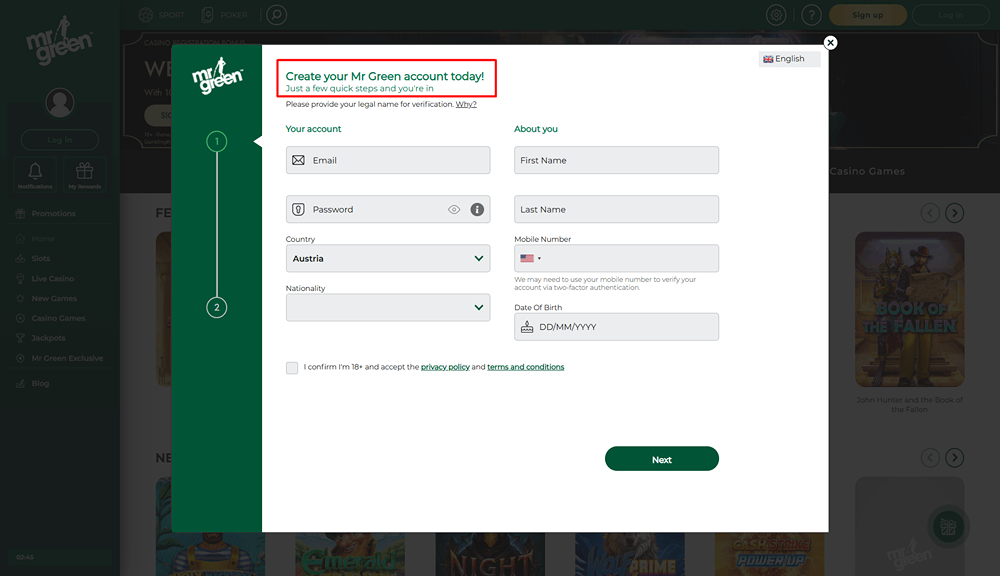This screenshot has width=1000, height=576.
Task: Open the terms and conditions link
Action: [x=526, y=367]
